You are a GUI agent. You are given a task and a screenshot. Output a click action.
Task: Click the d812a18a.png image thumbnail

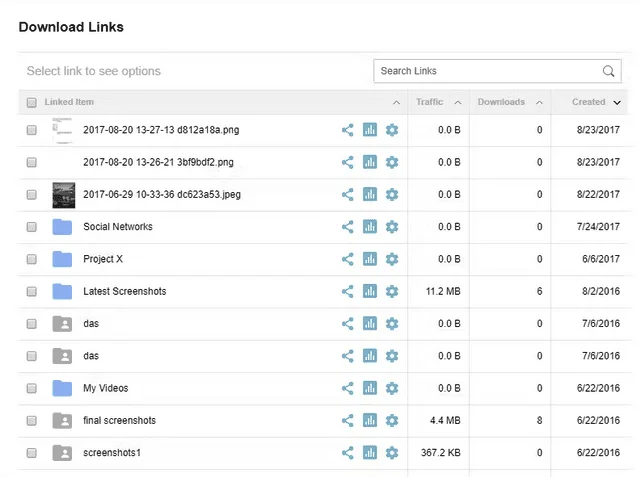(x=62, y=130)
